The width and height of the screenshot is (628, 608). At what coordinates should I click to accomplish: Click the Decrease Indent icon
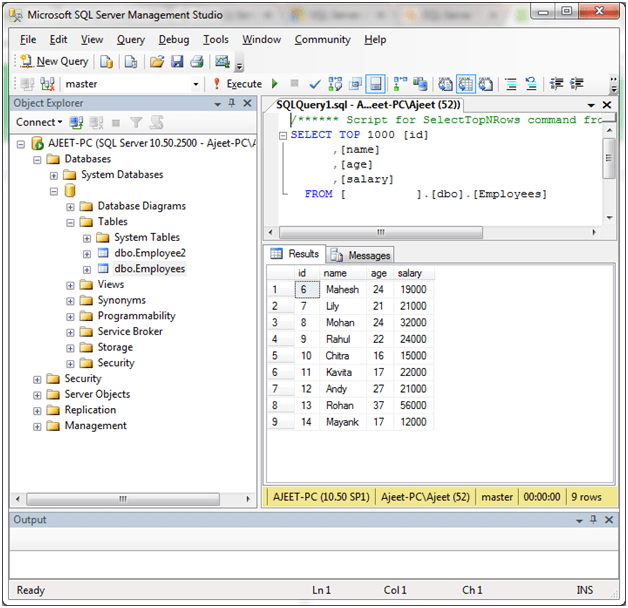click(x=556, y=84)
